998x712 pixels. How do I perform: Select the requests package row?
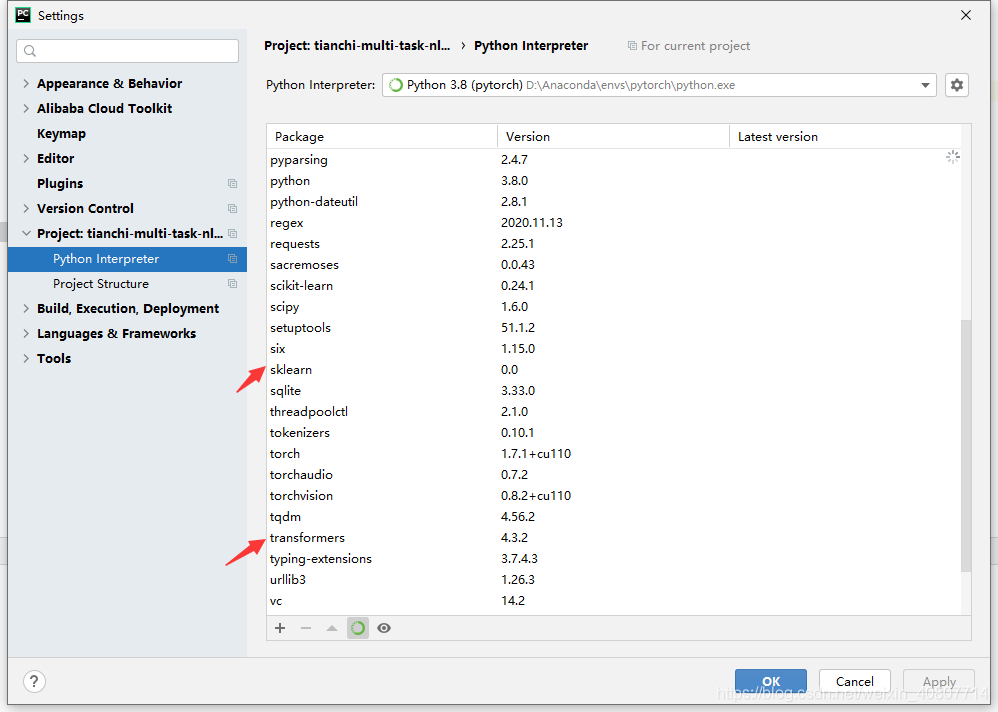coord(614,244)
